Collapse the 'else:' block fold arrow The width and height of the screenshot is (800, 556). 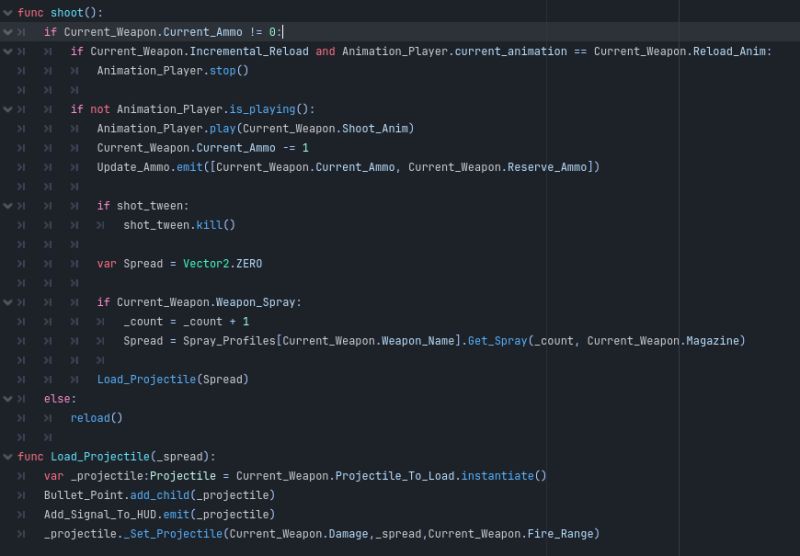pyautogui.click(x=8, y=399)
